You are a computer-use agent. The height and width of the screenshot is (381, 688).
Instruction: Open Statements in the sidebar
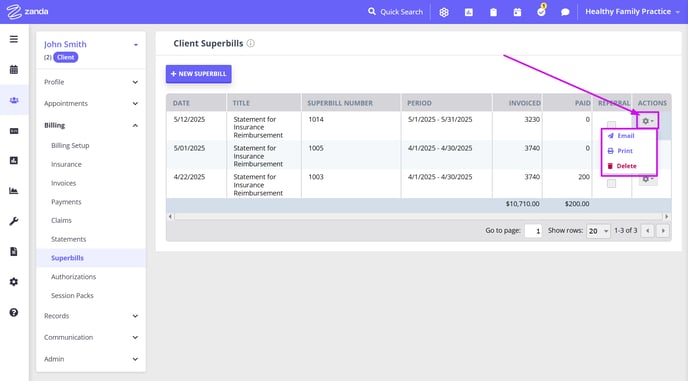click(x=68, y=239)
